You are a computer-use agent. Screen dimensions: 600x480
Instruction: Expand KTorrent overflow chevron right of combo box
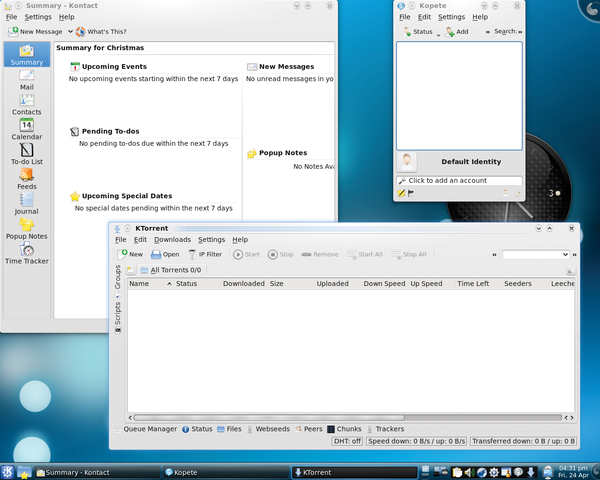(574, 255)
